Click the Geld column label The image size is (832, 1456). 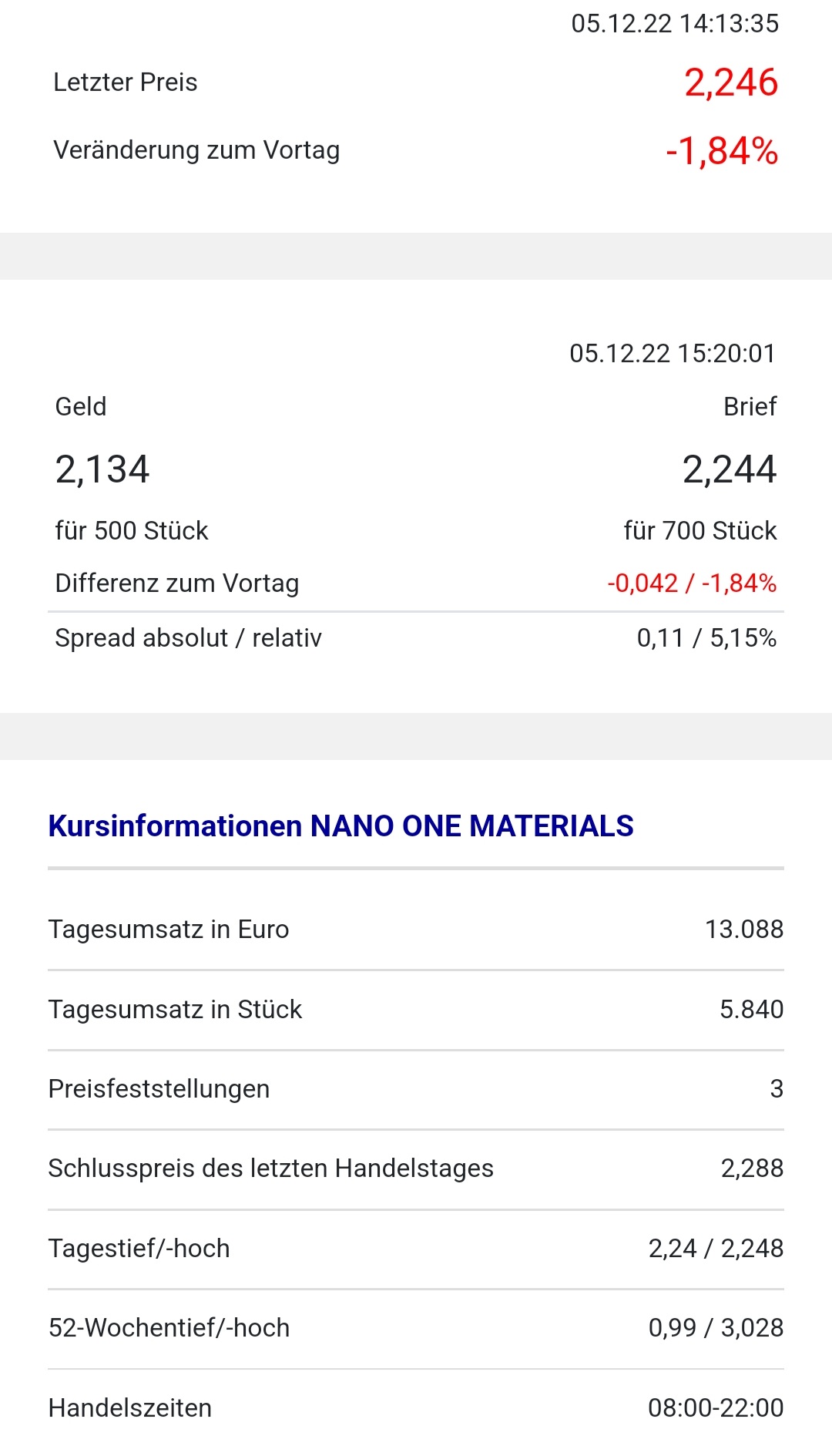coord(81,407)
